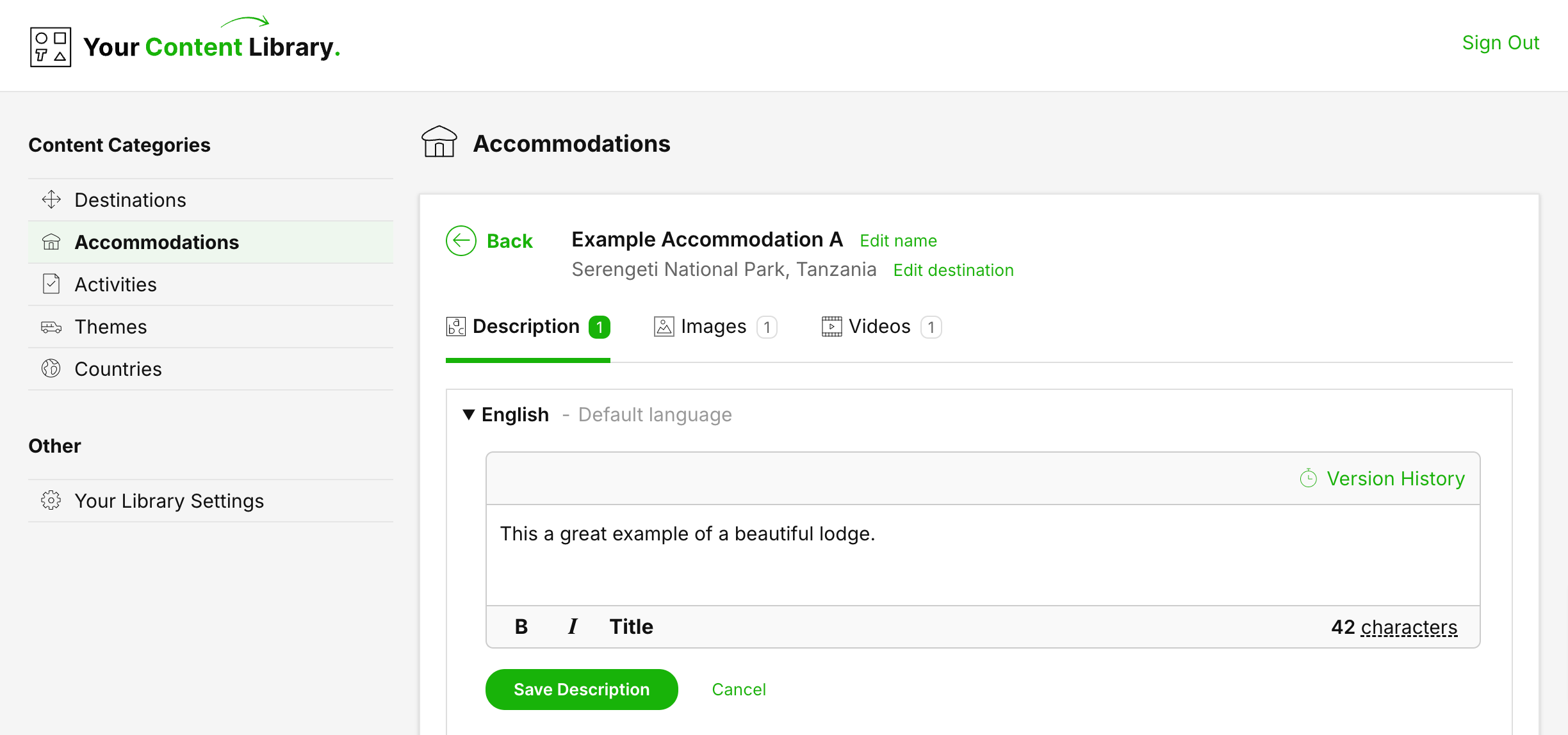Image resolution: width=1568 pixels, height=735 pixels.
Task: Switch to the Images tab
Action: (x=714, y=327)
